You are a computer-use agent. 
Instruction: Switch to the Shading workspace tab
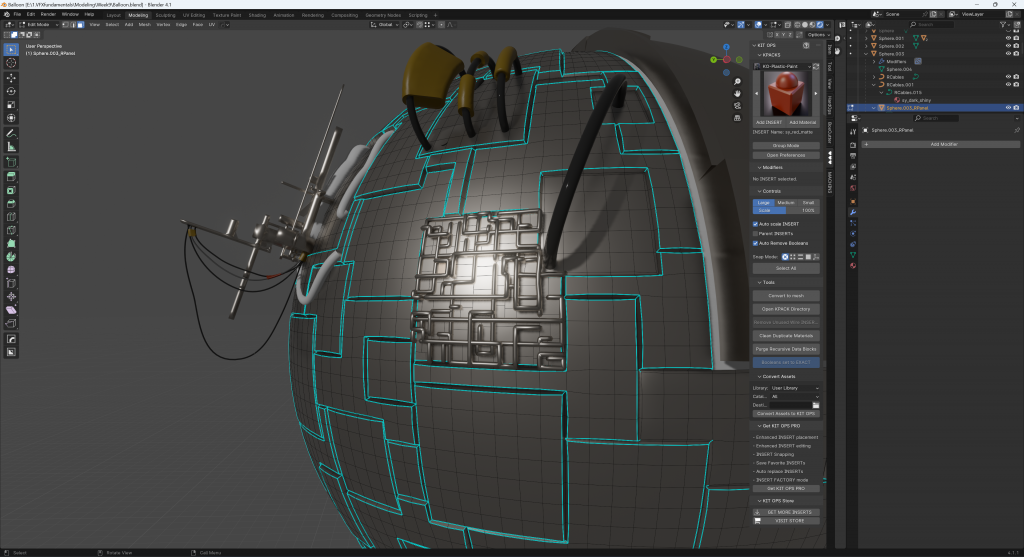click(x=257, y=15)
